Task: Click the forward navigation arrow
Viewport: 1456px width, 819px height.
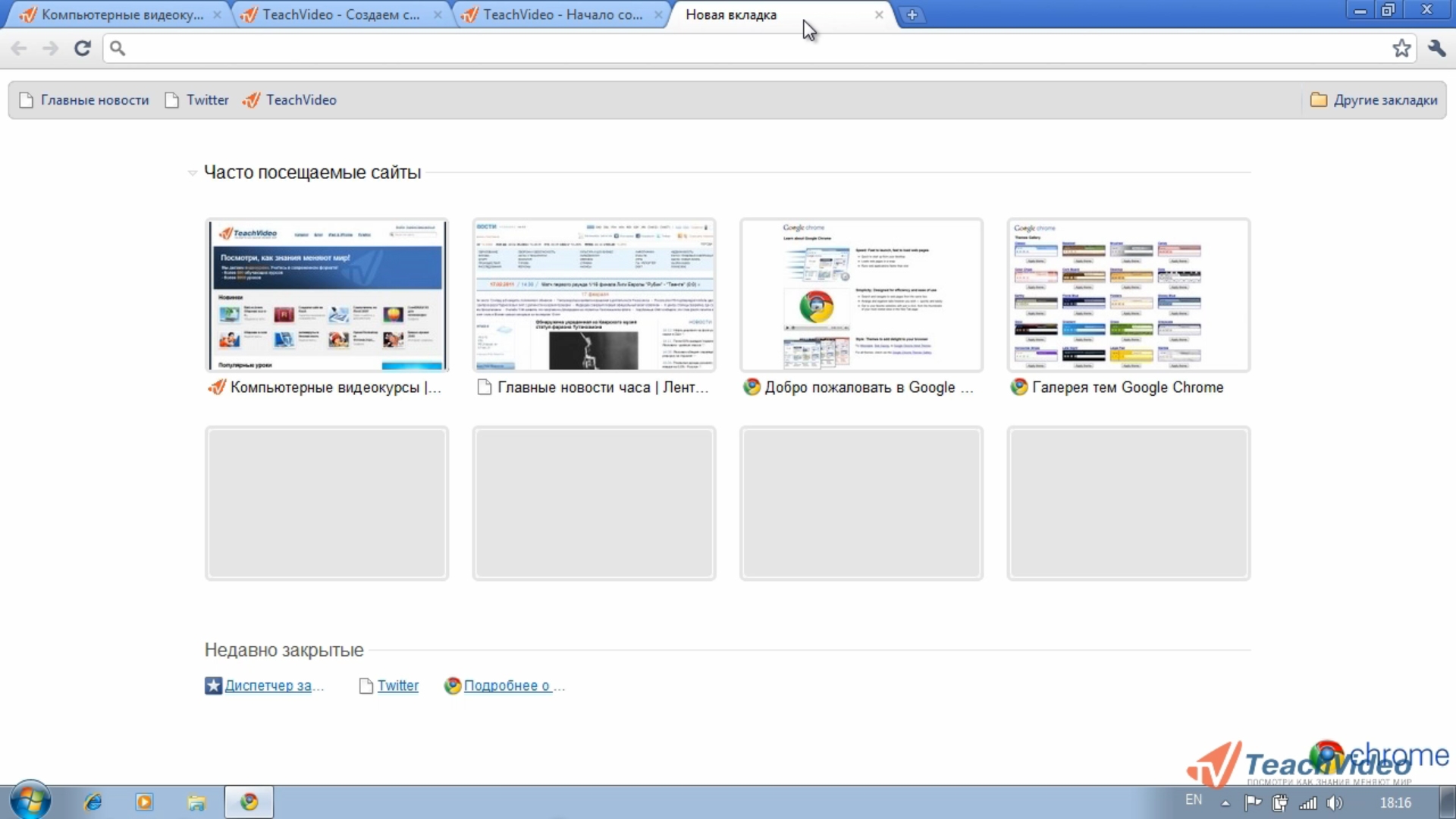Action: [50, 49]
